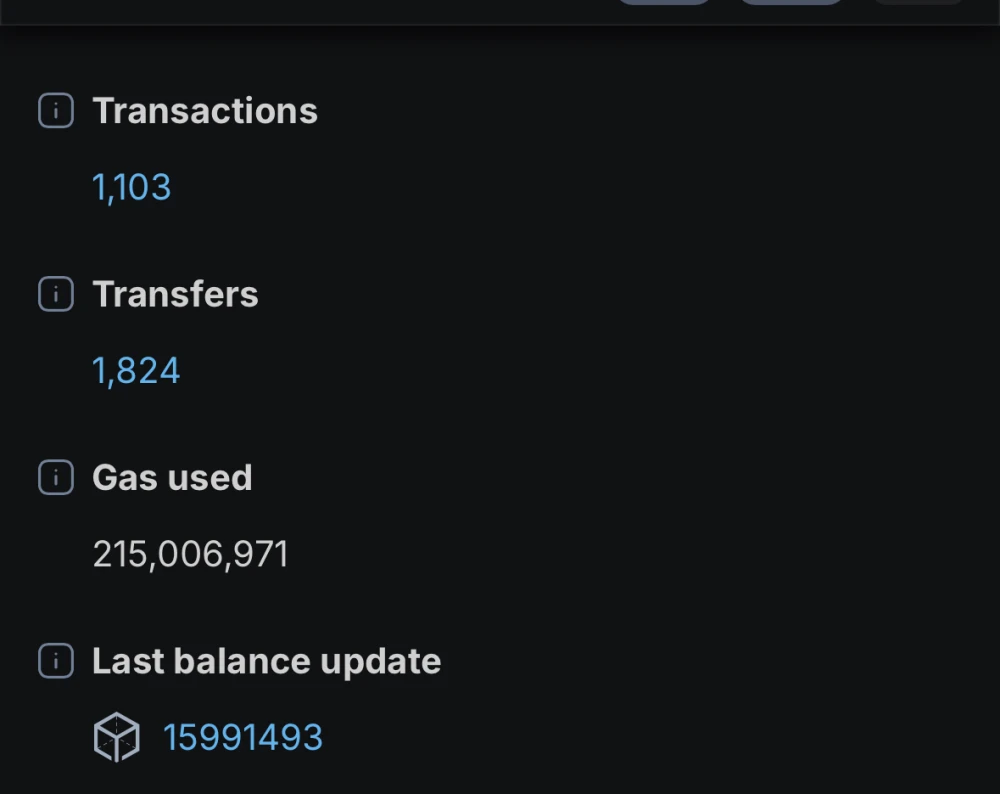Click the info icon beside Gas used
Screen dimensions: 1000x794
point(56,478)
